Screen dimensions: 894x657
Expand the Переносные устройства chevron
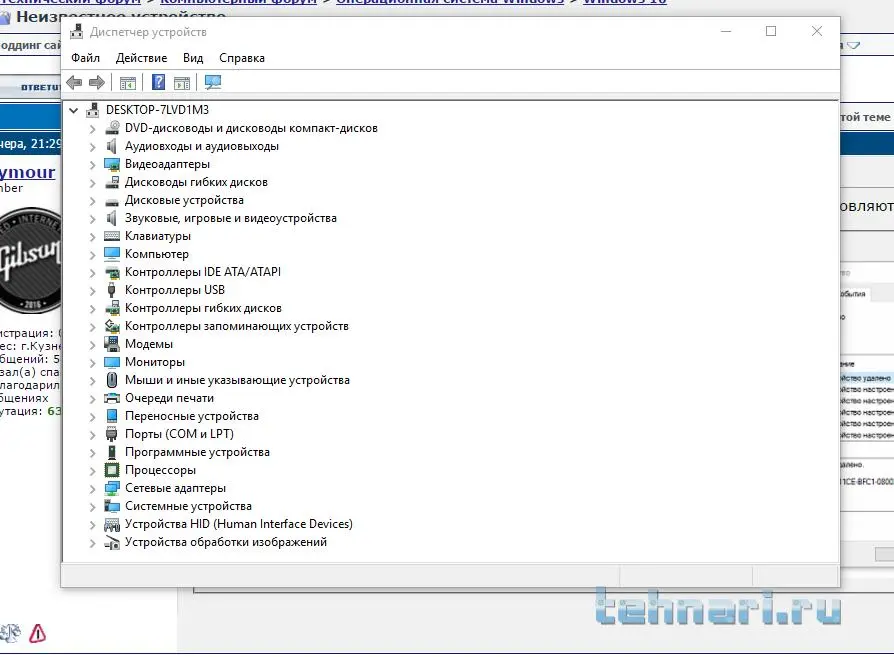92,417
